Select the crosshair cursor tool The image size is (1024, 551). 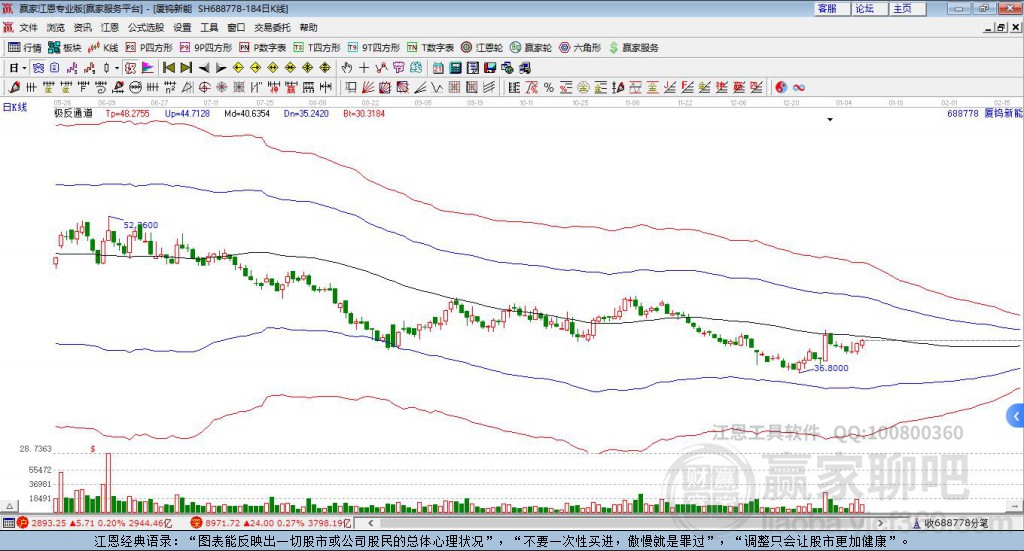(364, 68)
